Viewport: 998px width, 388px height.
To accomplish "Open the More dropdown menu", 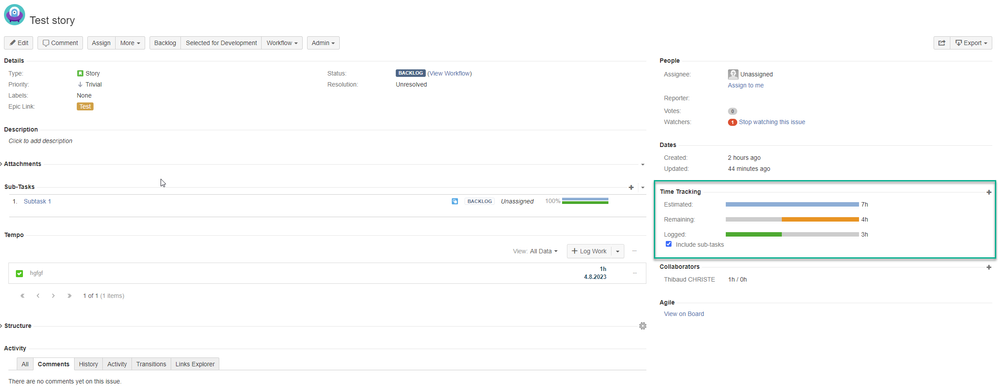I will click(x=130, y=43).
